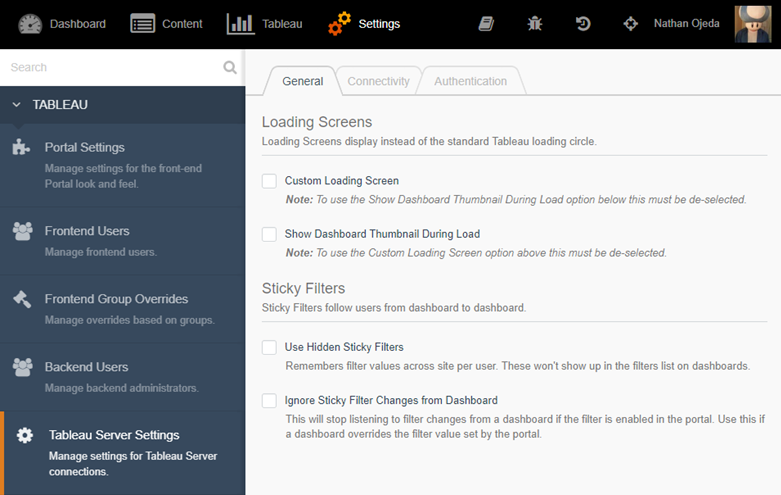
Task: Go to Frontend Group Overrides
Action: [123, 309]
